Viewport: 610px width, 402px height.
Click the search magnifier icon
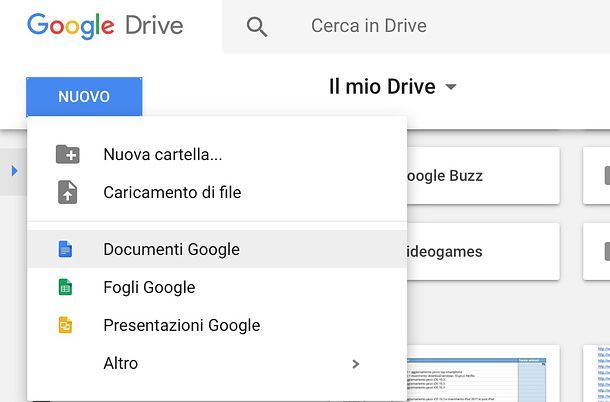257,26
